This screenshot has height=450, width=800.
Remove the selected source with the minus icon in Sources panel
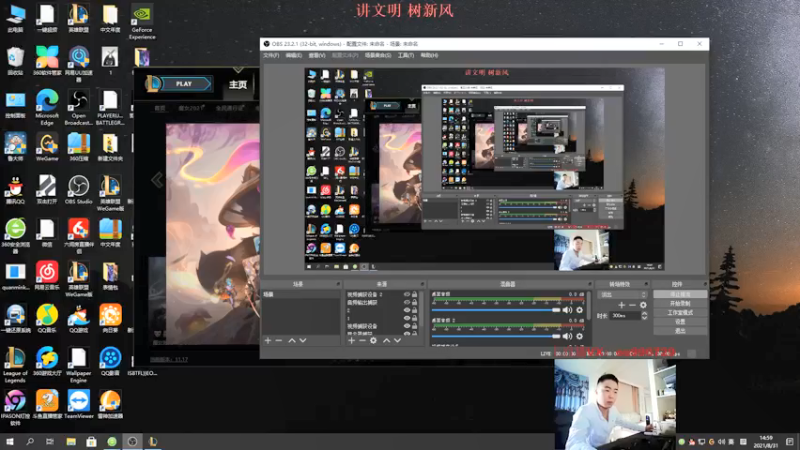362,340
